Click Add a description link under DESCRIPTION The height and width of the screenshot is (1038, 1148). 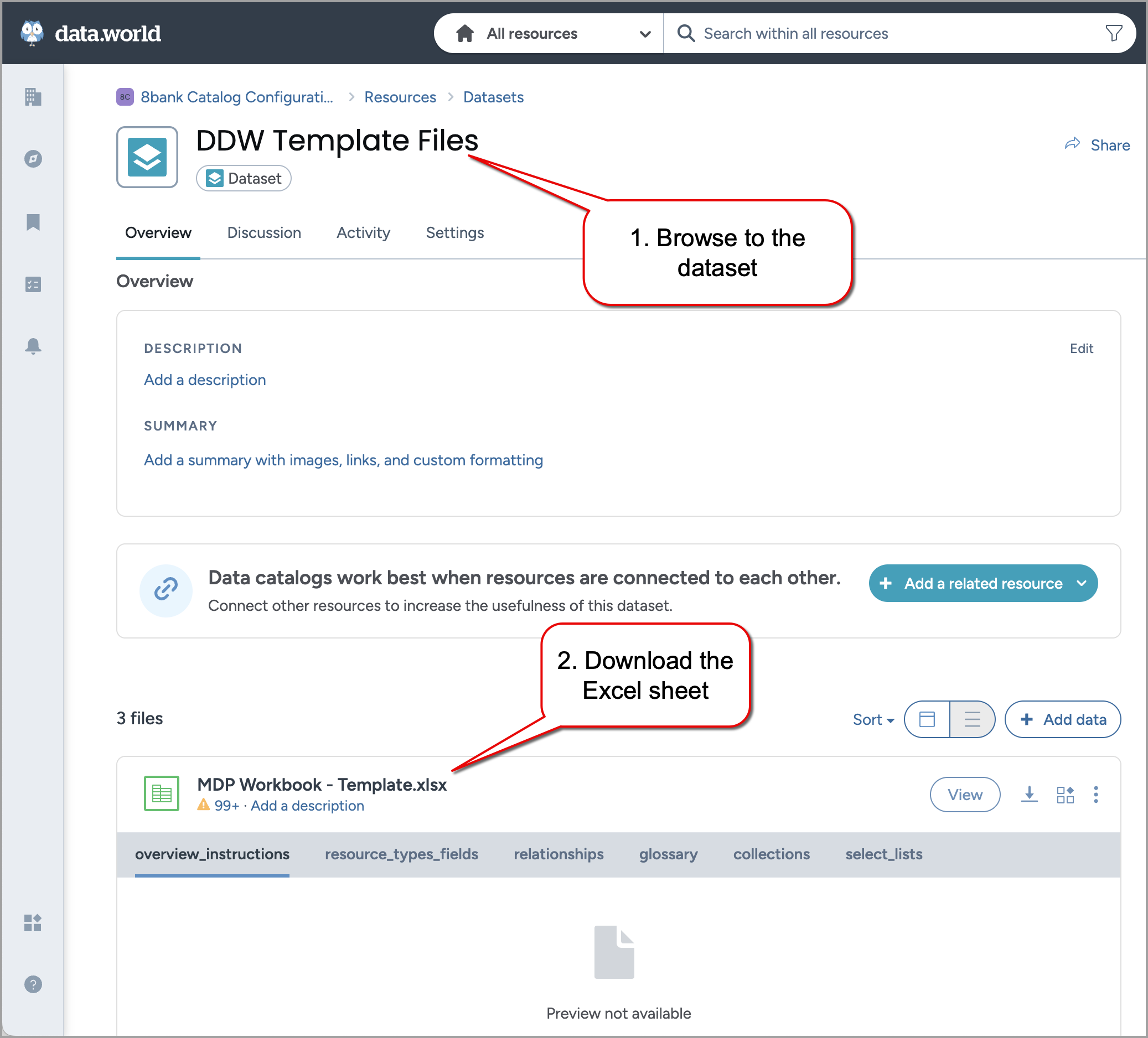tap(205, 380)
